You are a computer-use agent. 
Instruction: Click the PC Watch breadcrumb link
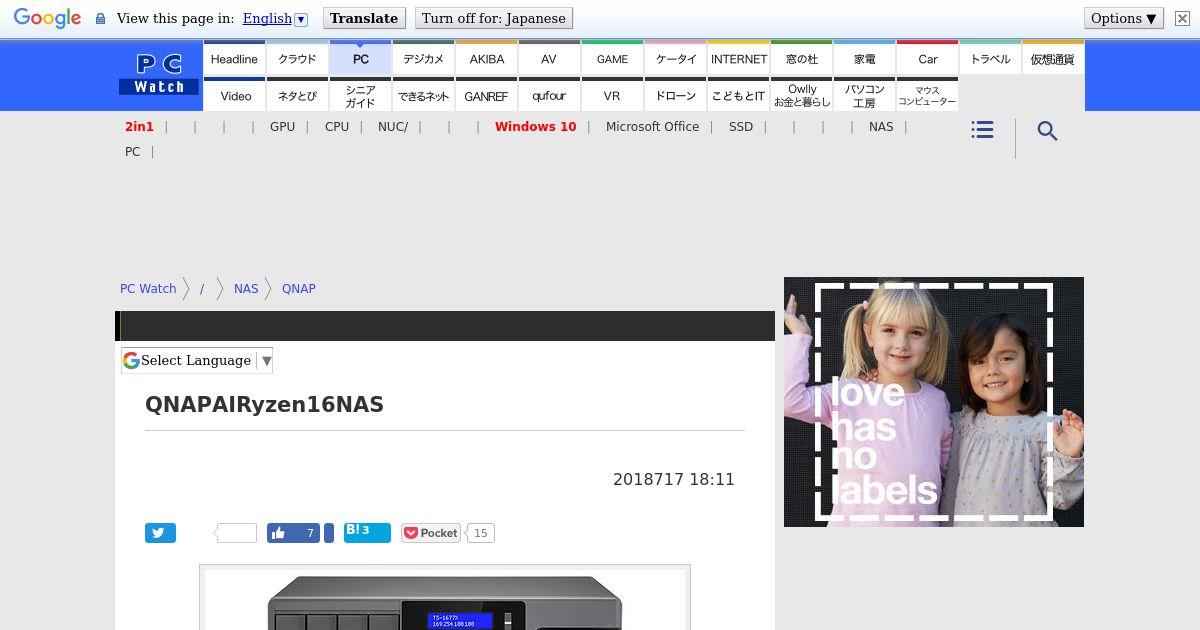click(148, 288)
